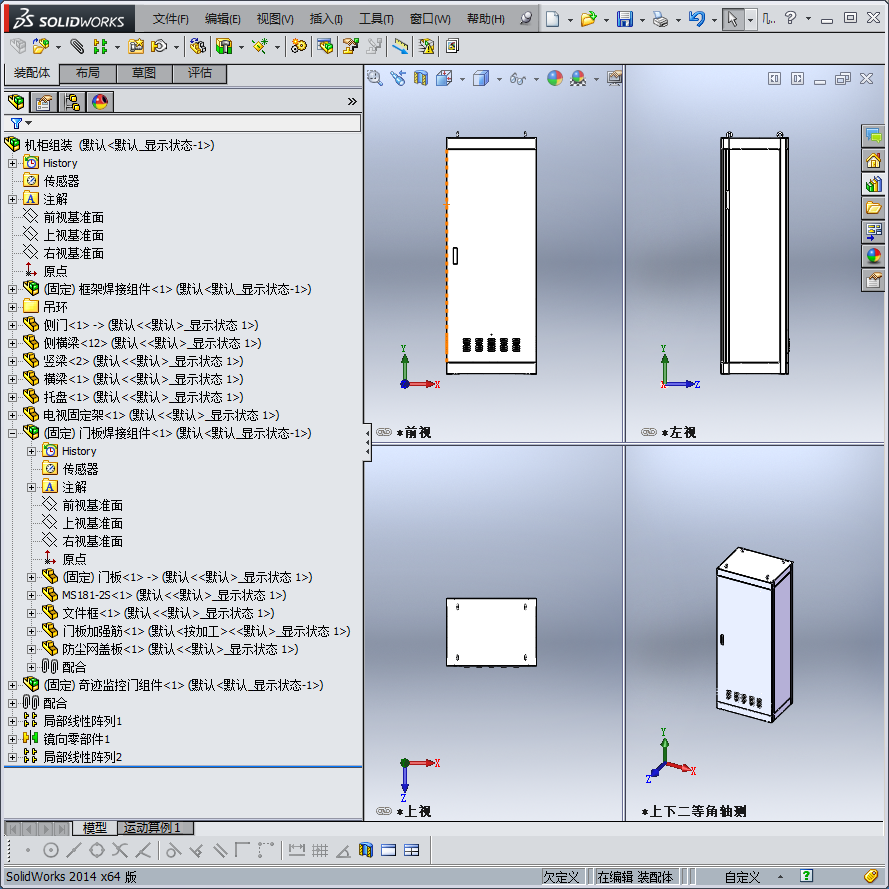Open Edit Appearance color ball
The height and width of the screenshot is (889, 889).
[554, 78]
